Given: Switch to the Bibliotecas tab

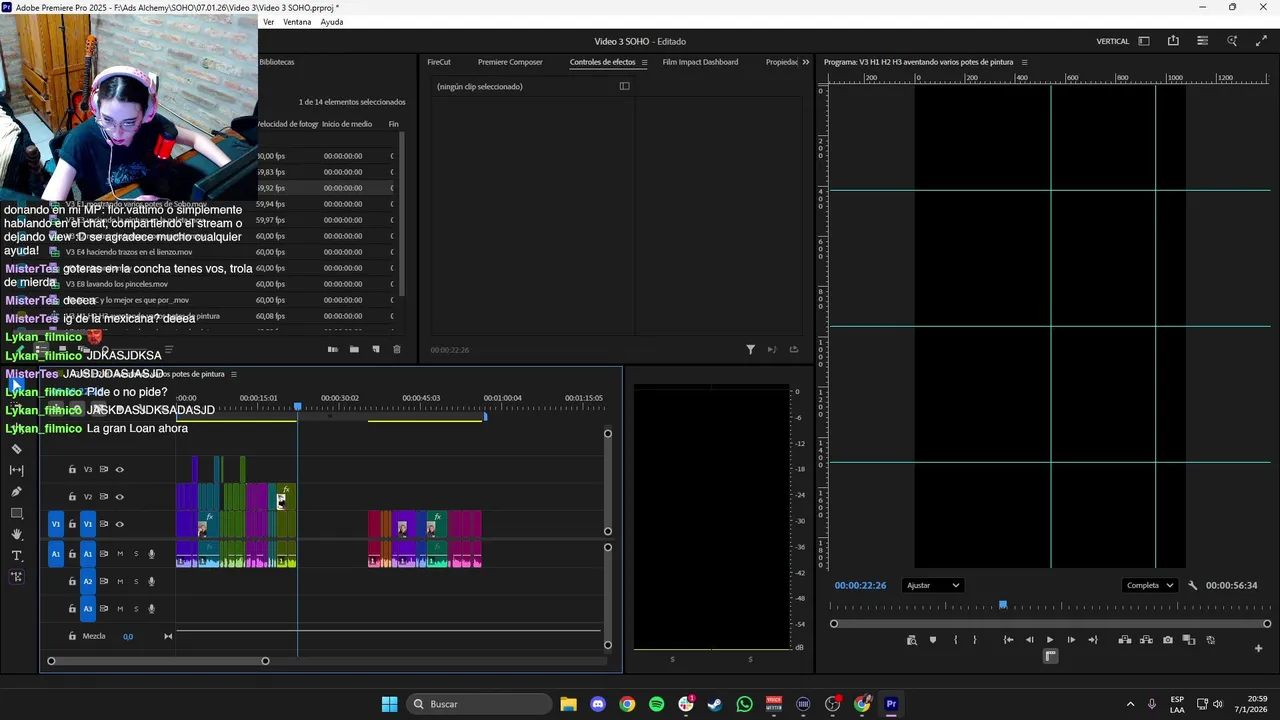Looking at the screenshot, I should click(x=277, y=62).
